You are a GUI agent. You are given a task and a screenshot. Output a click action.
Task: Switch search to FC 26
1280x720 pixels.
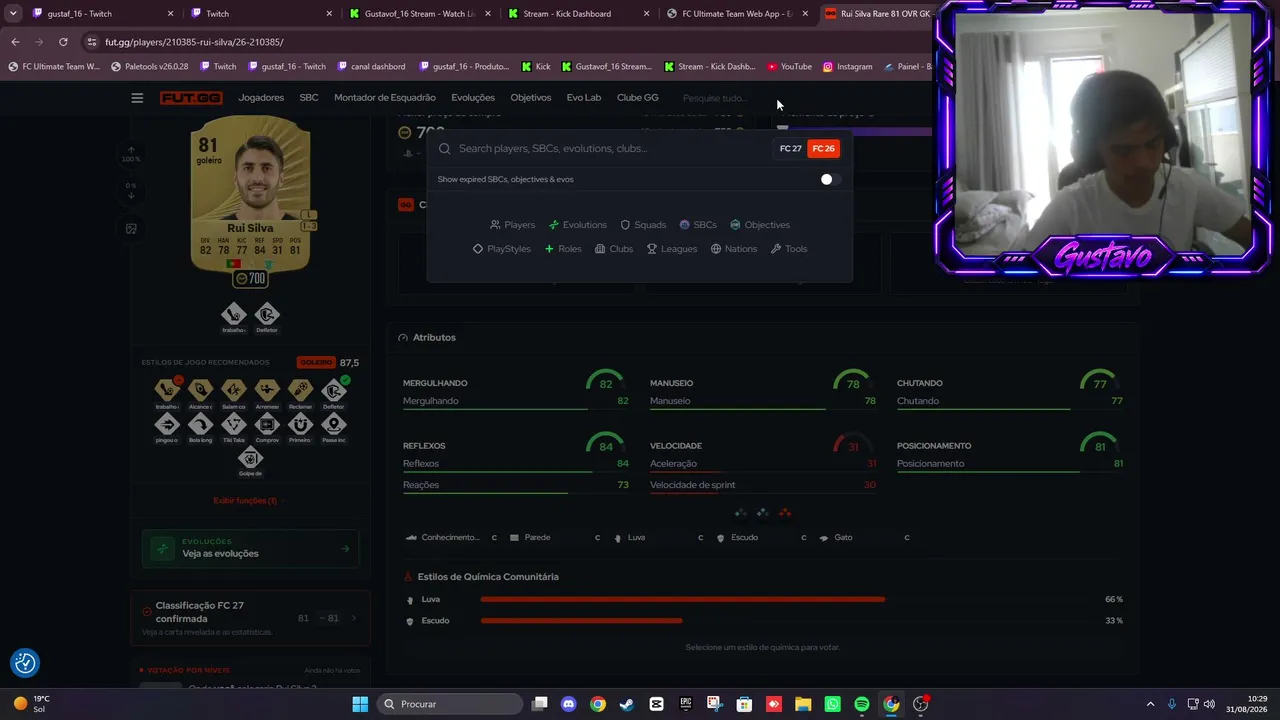pyautogui.click(x=823, y=149)
